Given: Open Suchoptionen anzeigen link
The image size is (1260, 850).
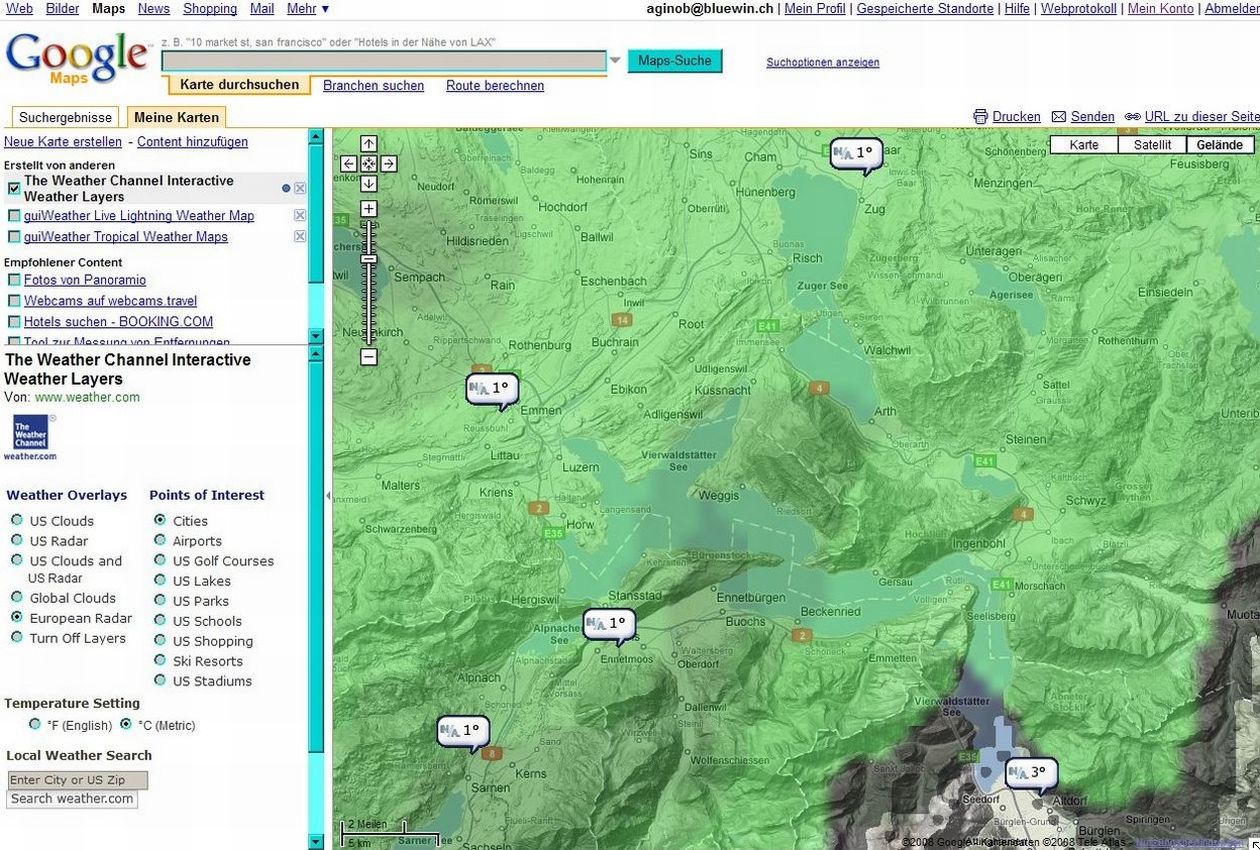Looking at the screenshot, I should click(x=823, y=62).
